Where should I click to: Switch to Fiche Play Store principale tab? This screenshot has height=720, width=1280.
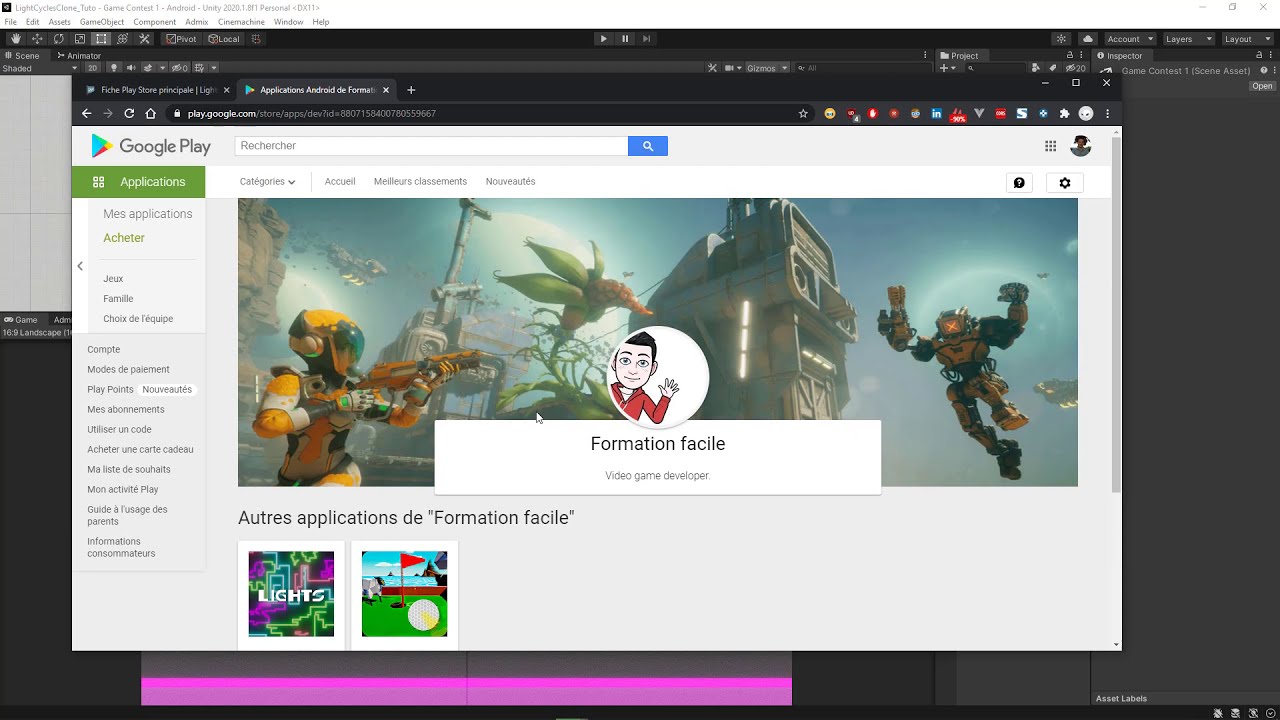point(158,90)
